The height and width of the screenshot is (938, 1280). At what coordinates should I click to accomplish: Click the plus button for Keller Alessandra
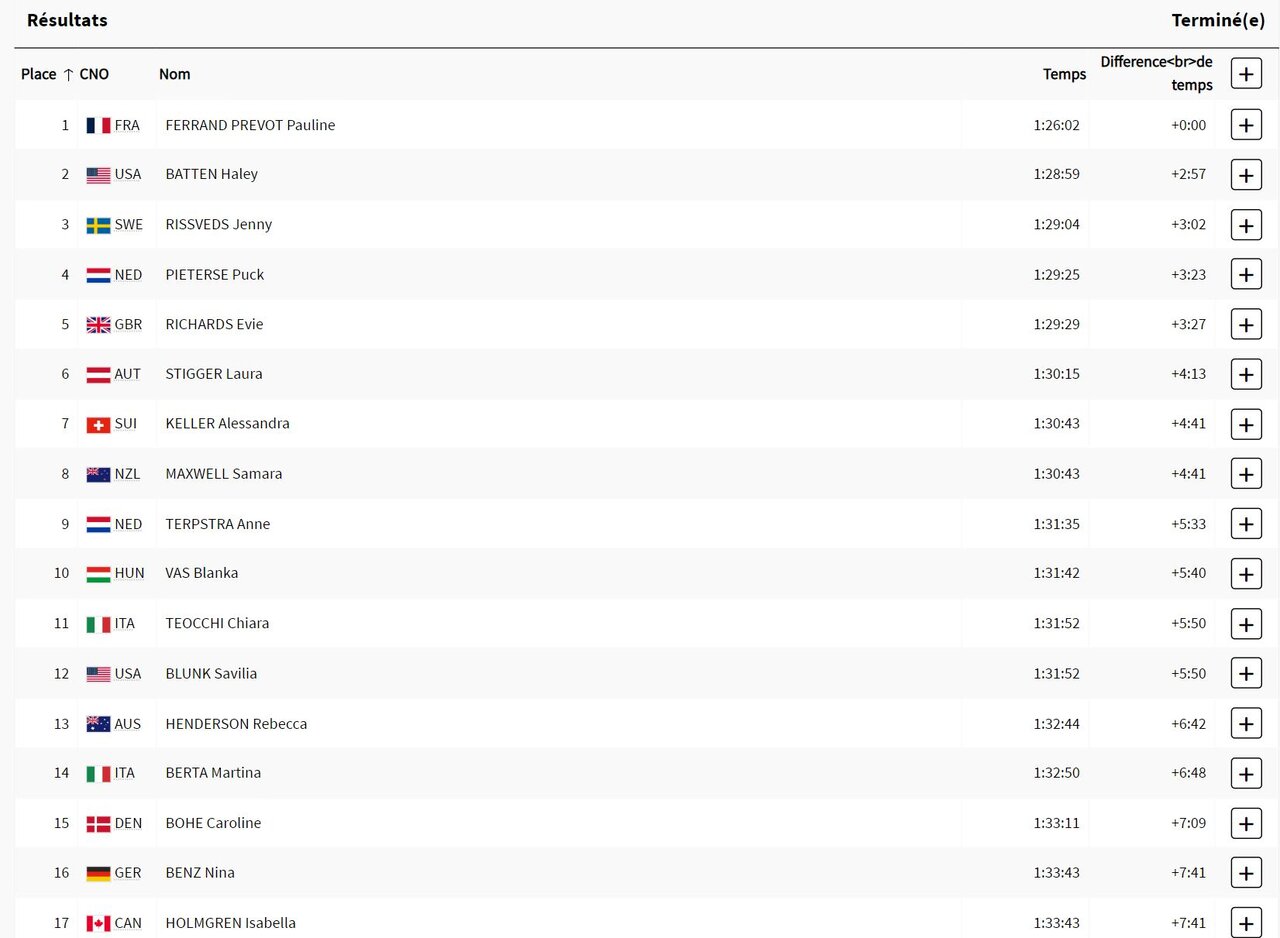(x=1245, y=424)
